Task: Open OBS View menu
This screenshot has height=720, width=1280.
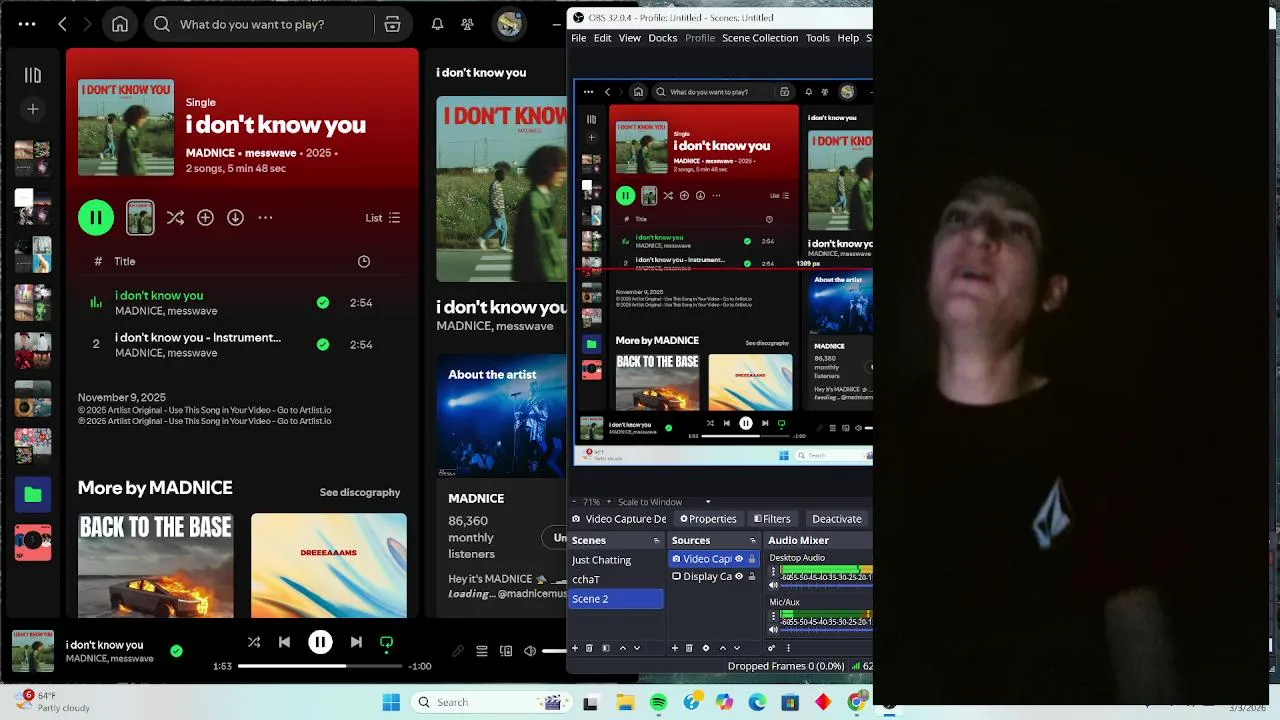Action: 630,38
